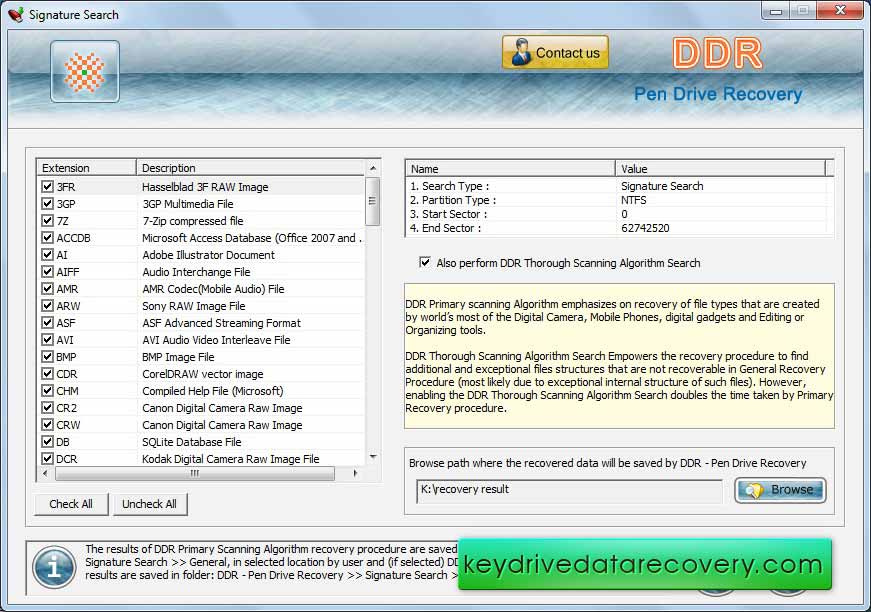Image resolution: width=871 pixels, height=612 pixels.
Task: Select the 3GP Multimedia File row
Action: click(201, 204)
